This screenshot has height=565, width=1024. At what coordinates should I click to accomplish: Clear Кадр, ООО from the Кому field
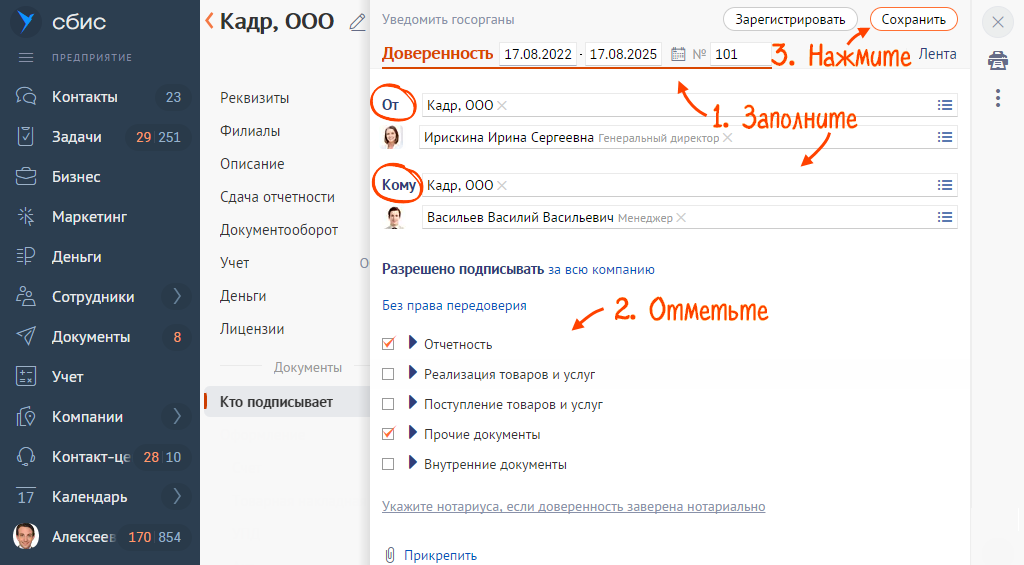tap(502, 186)
